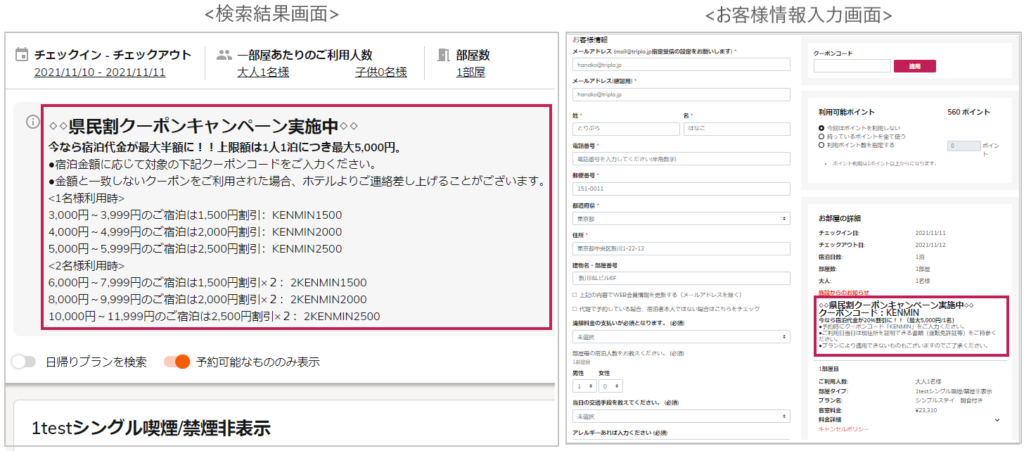This screenshot has width=1024, height=451.
Task: Click the calendar icon beside チェックイン - チェックアウト
Action: (x=21, y=54)
